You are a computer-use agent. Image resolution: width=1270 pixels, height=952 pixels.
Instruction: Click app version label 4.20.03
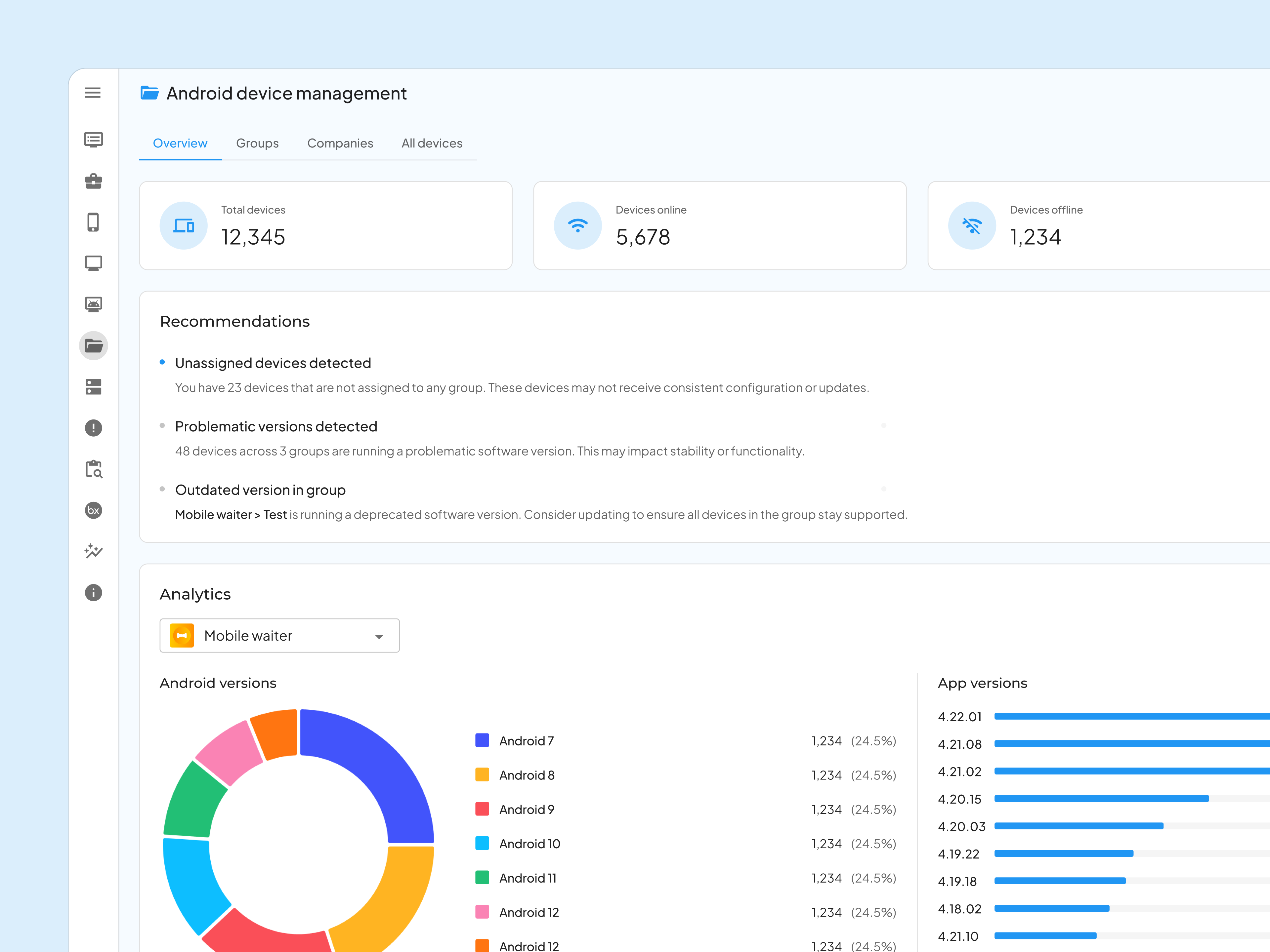pos(961,827)
